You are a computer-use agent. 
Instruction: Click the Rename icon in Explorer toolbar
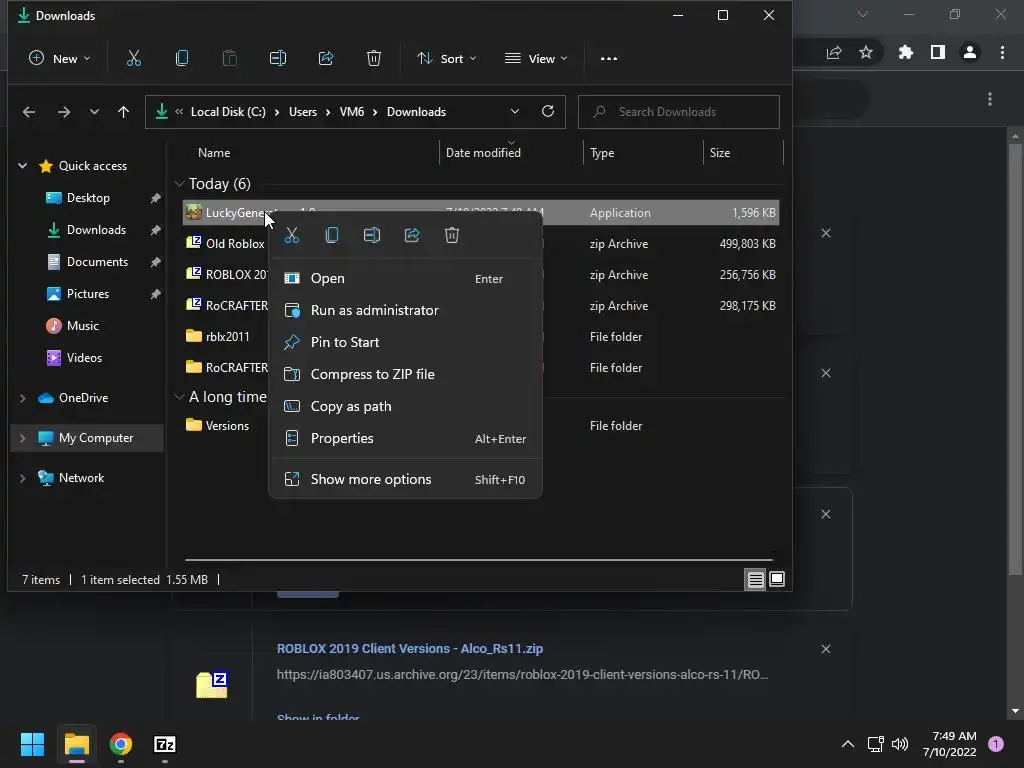pos(278,59)
